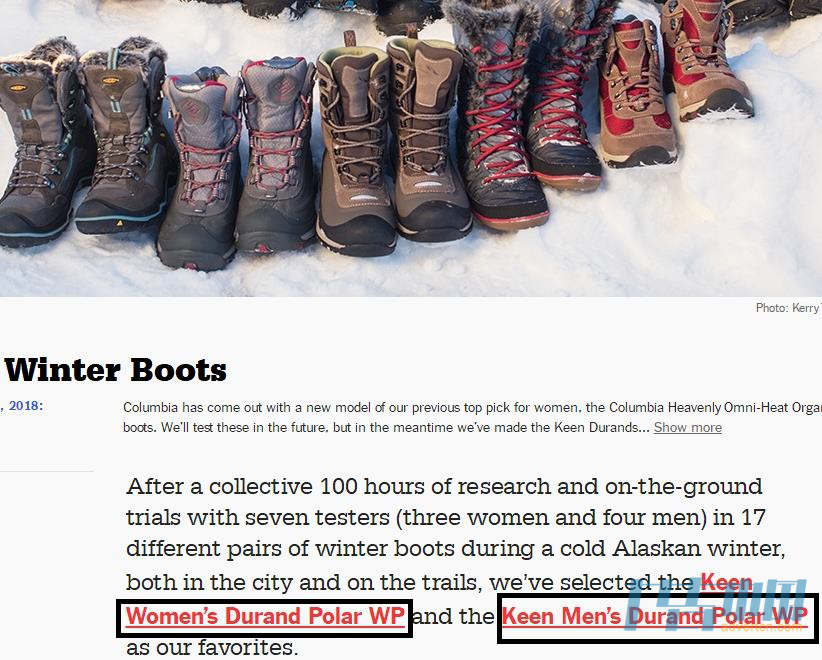Open the Women's Durand Polar WP link
The image size is (822, 660).
[265, 616]
